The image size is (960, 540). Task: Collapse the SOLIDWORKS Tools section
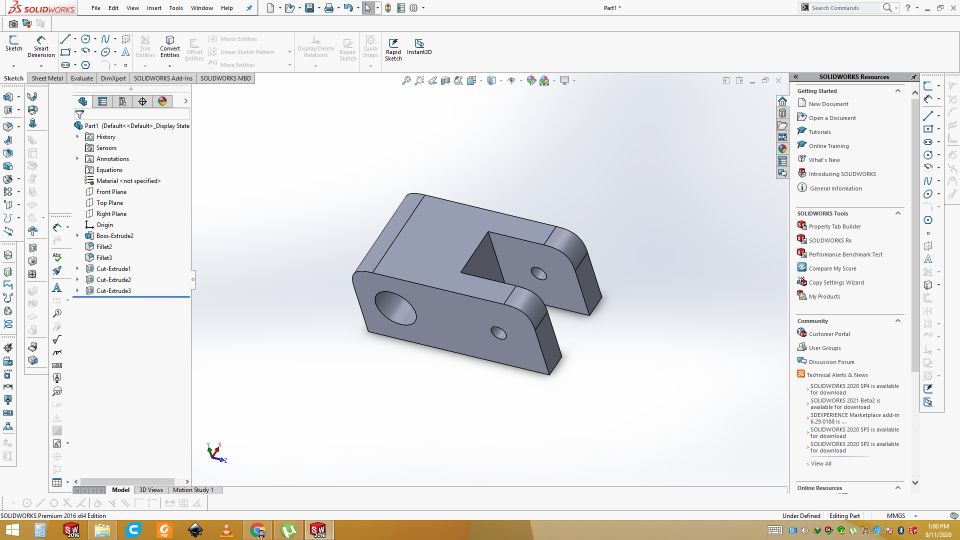898,213
